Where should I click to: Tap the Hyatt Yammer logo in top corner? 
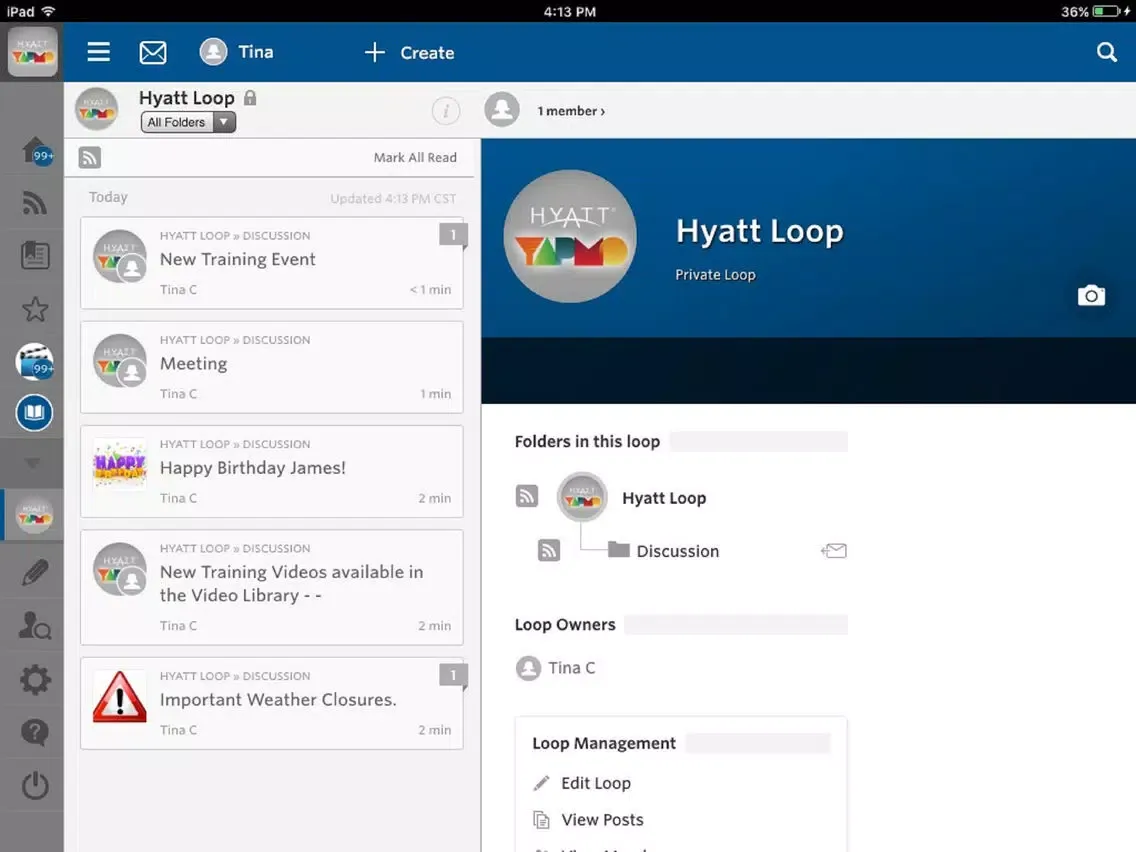coord(33,51)
